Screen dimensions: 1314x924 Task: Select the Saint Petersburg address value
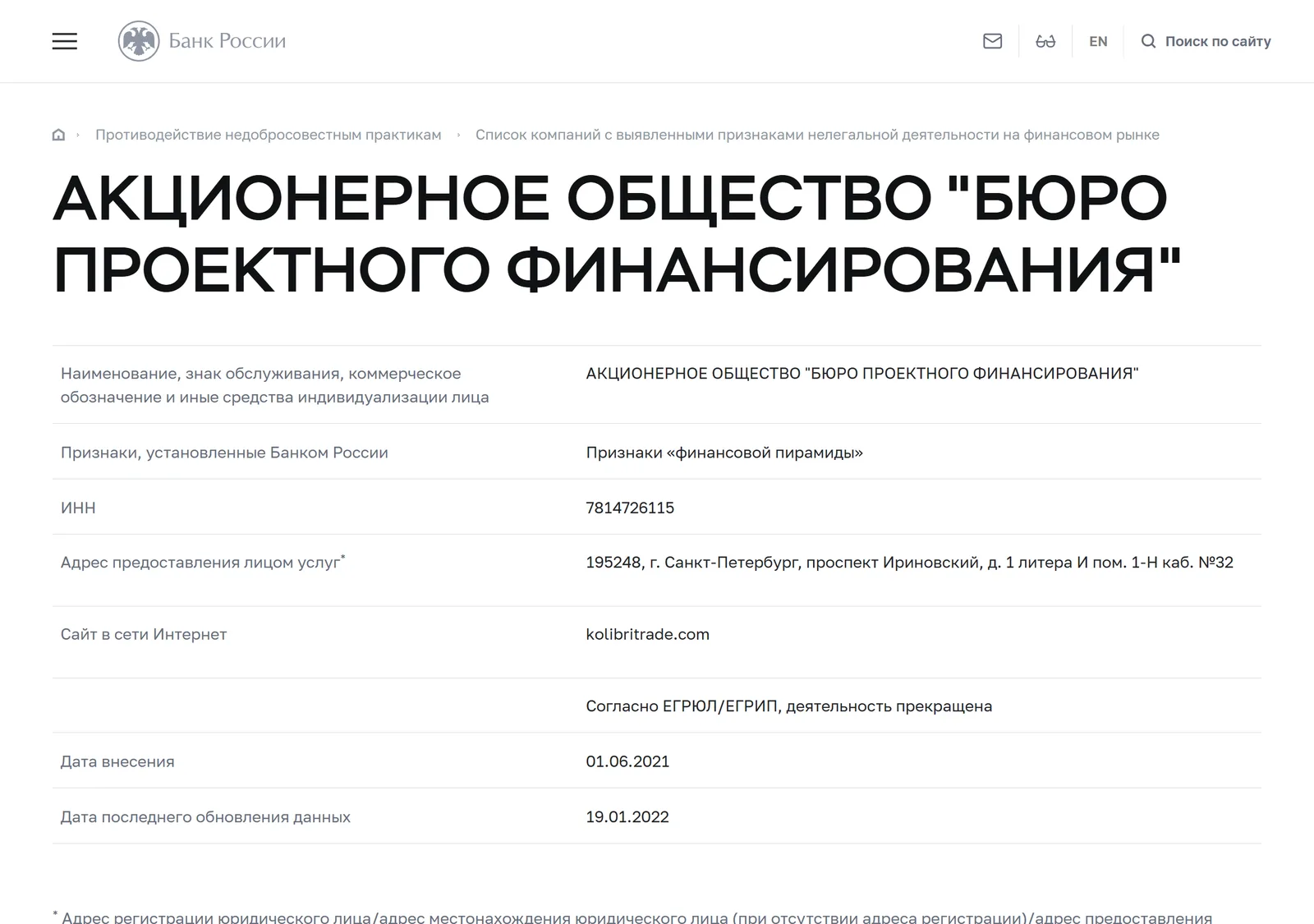[x=909, y=563]
